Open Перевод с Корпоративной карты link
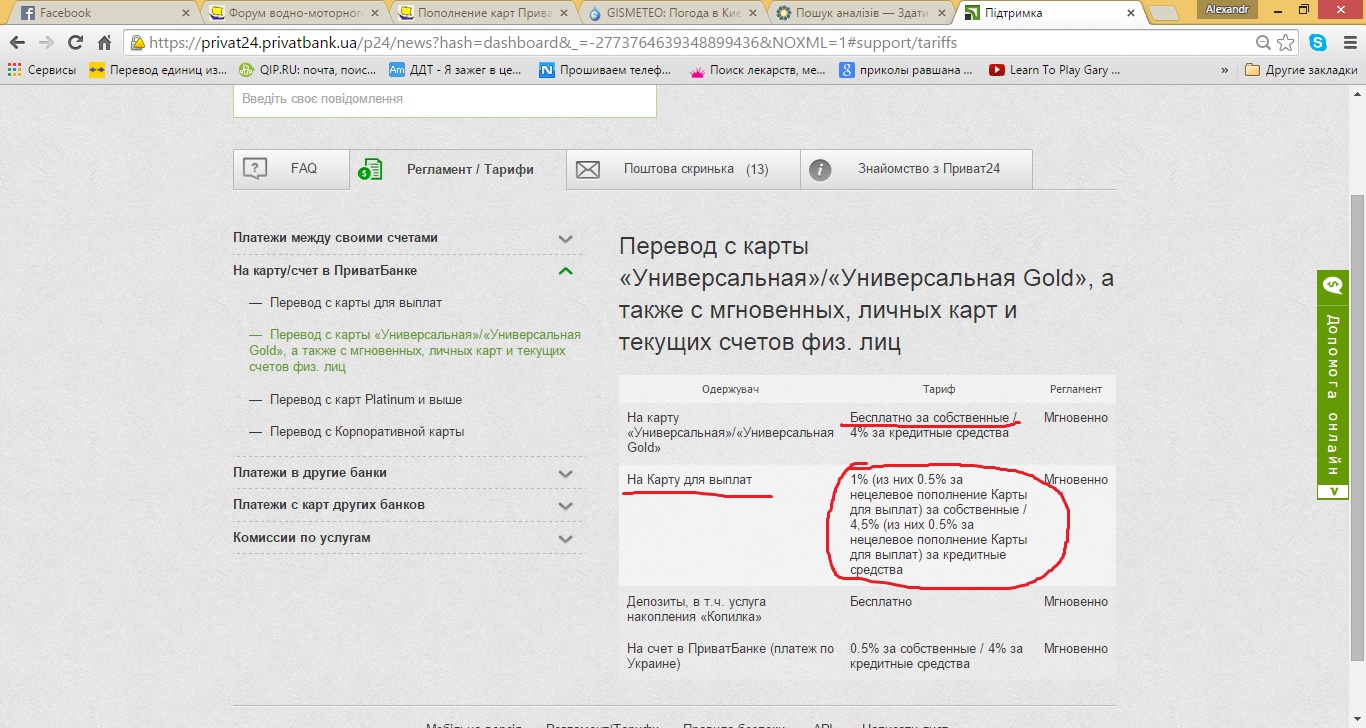Screen dimensions: 1366x728 pos(367,432)
